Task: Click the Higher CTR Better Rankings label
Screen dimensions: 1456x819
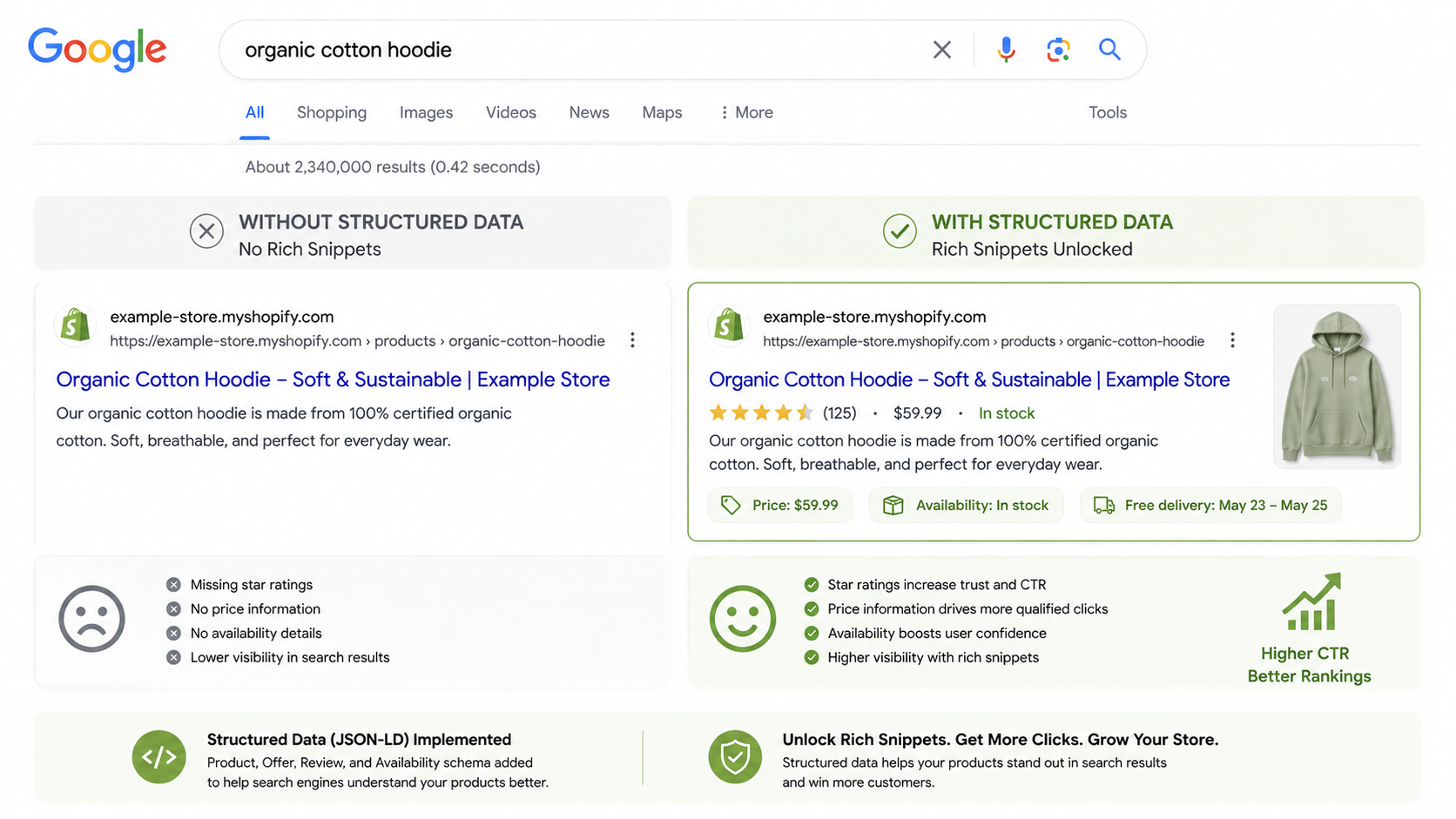Action: coord(1309,665)
